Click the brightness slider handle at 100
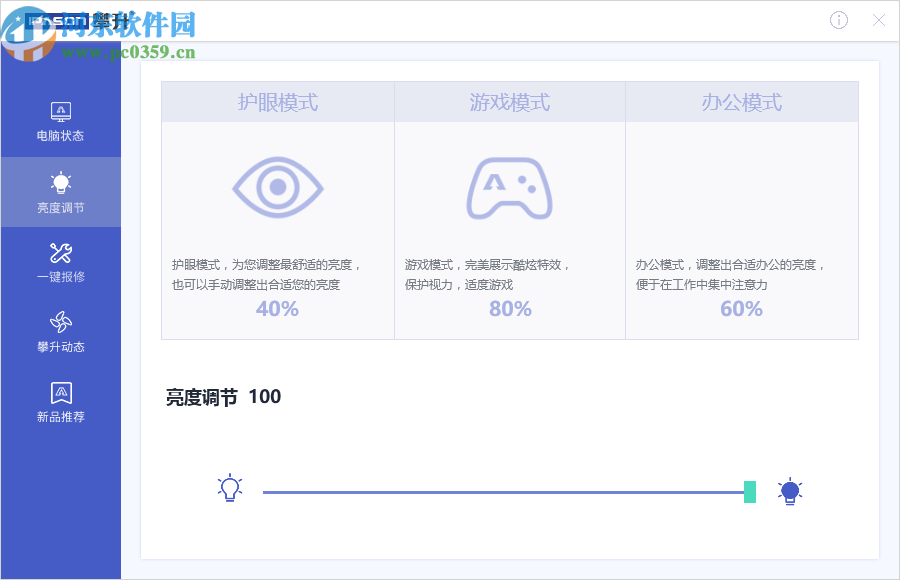The image size is (900, 580). click(749, 491)
